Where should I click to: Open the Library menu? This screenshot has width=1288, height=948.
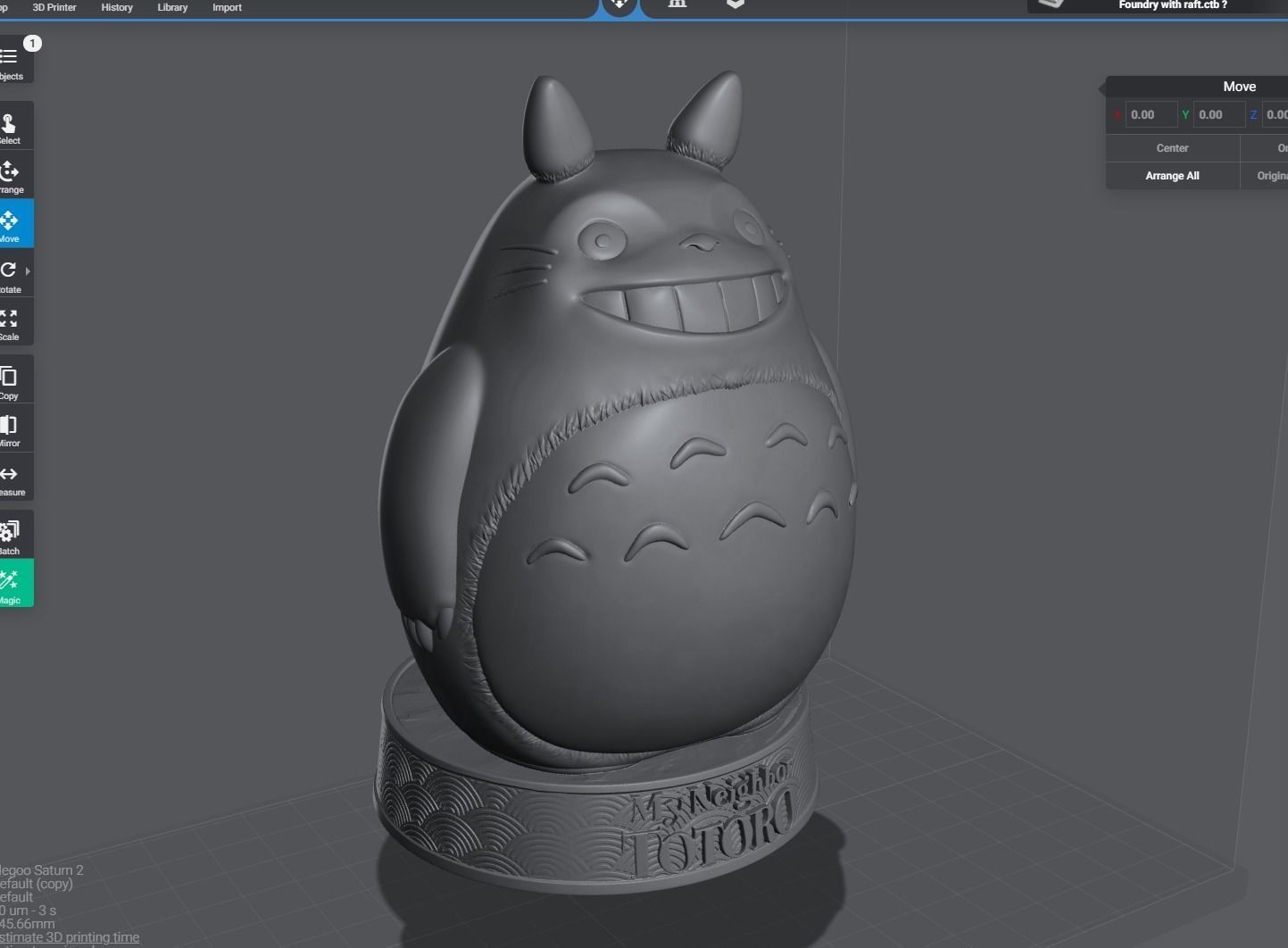point(172,7)
